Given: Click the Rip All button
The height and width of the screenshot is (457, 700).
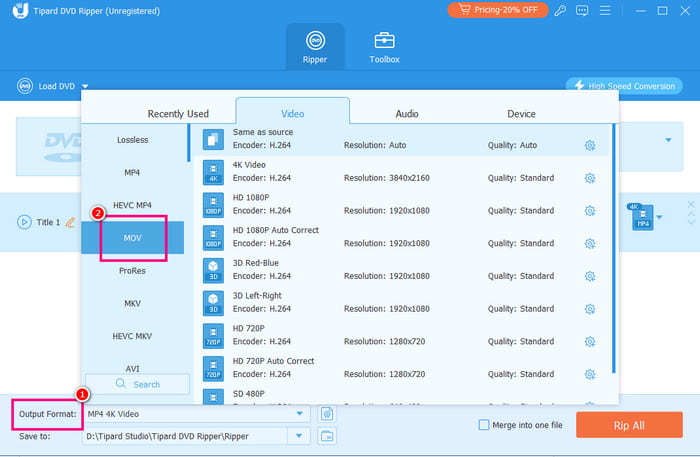Looking at the screenshot, I should [x=629, y=425].
